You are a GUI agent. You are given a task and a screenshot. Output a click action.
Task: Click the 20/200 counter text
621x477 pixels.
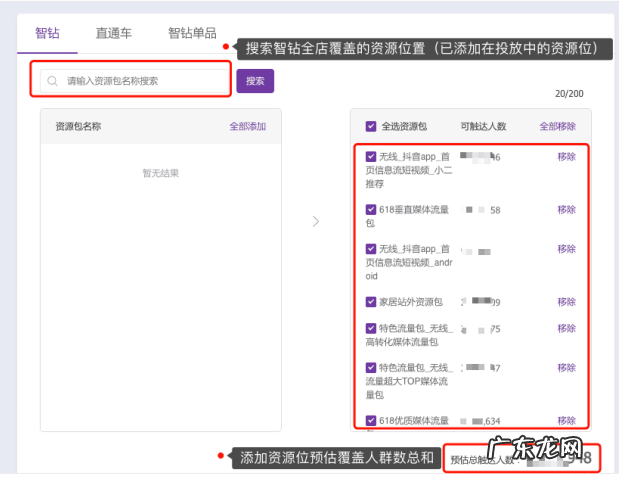tap(569, 94)
